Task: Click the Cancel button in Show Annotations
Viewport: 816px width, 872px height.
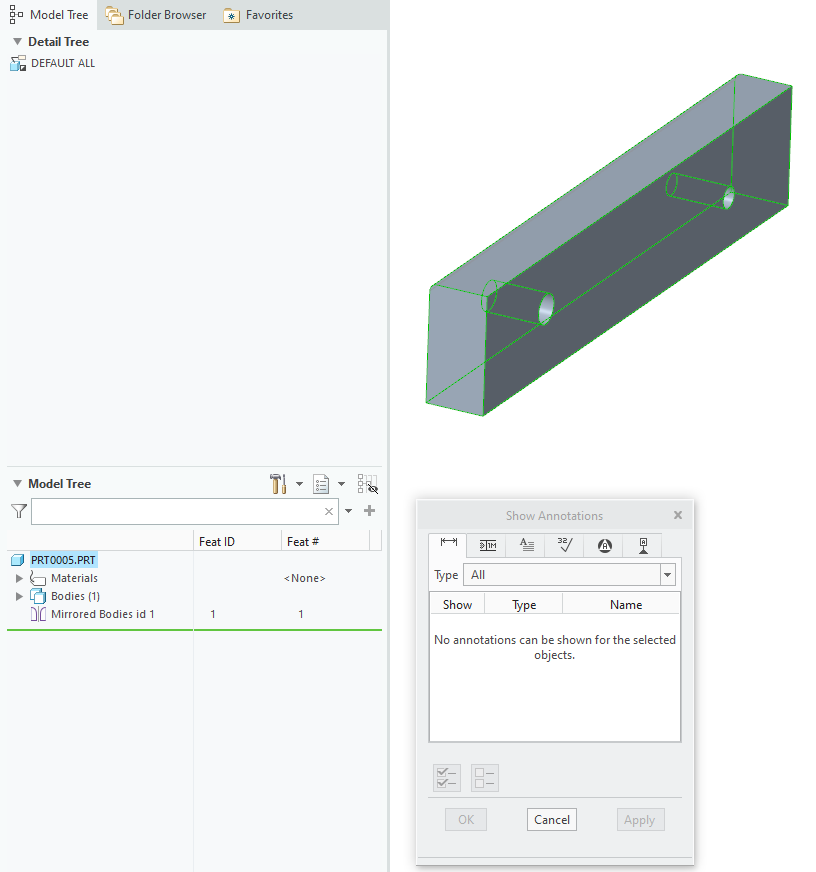Action: (x=551, y=819)
